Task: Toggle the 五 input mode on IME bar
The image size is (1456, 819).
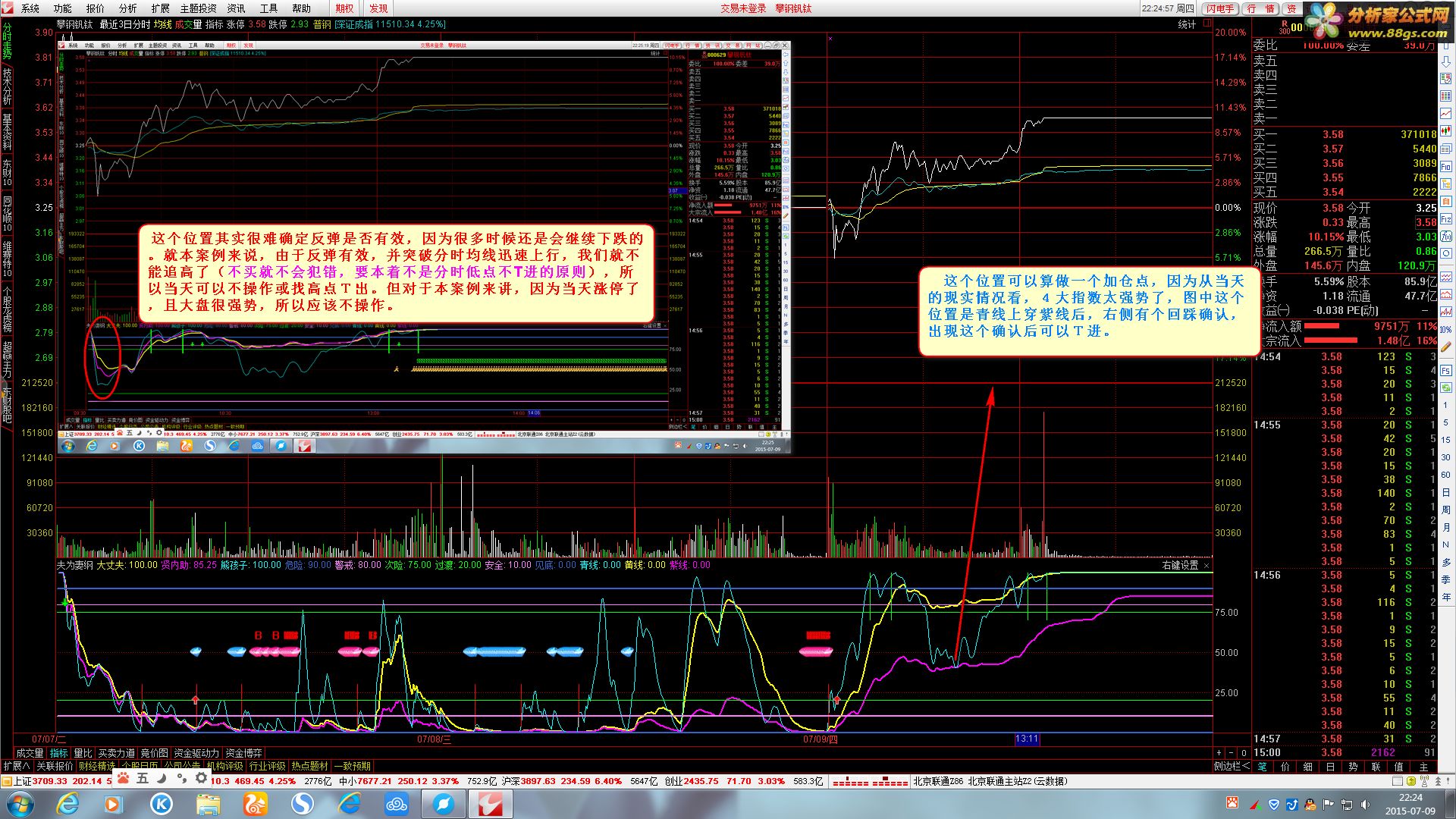Action: coord(142,778)
